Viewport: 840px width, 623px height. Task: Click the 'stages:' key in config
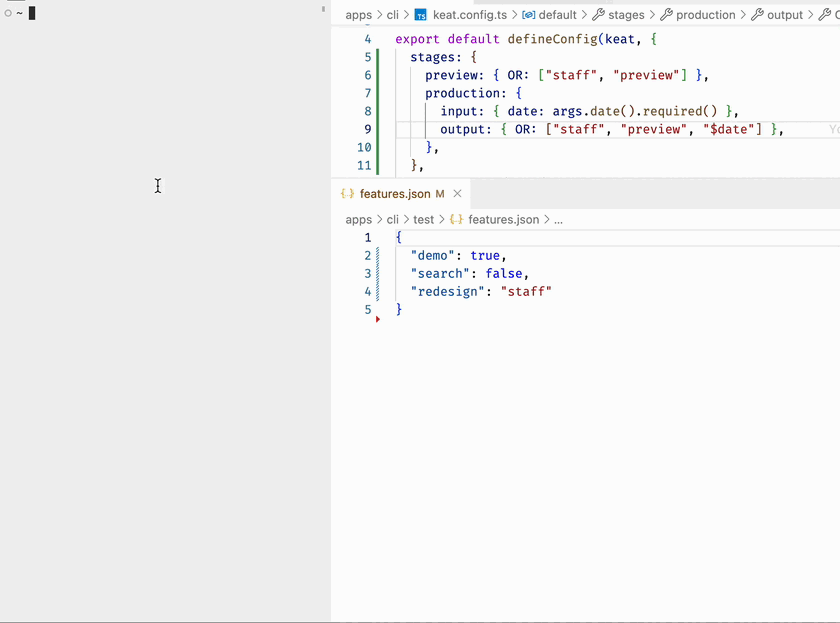click(x=436, y=57)
